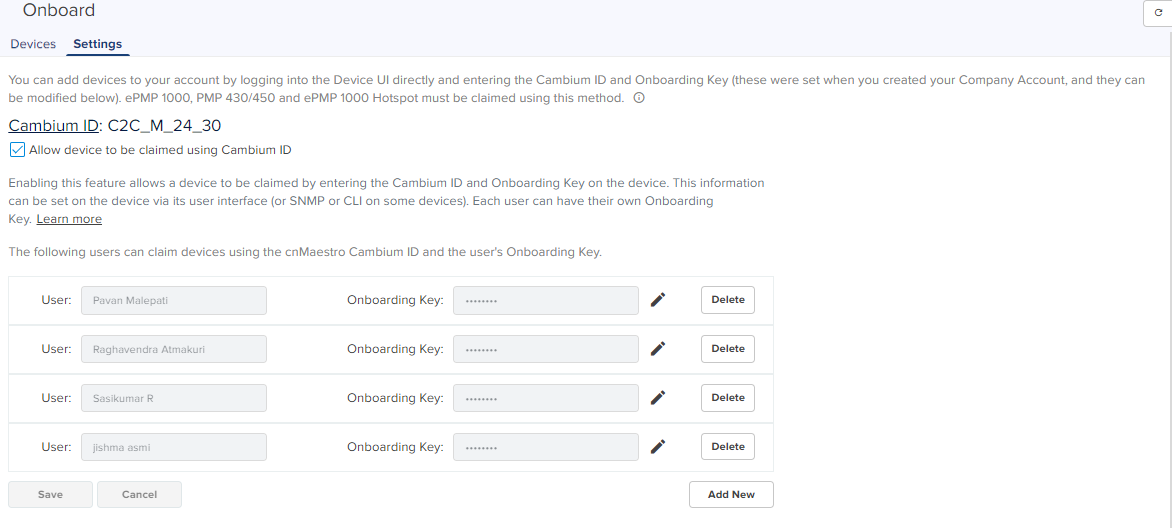Click the Sasikumar R user field
Screen dimensions: 1172x528
(173, 398)
